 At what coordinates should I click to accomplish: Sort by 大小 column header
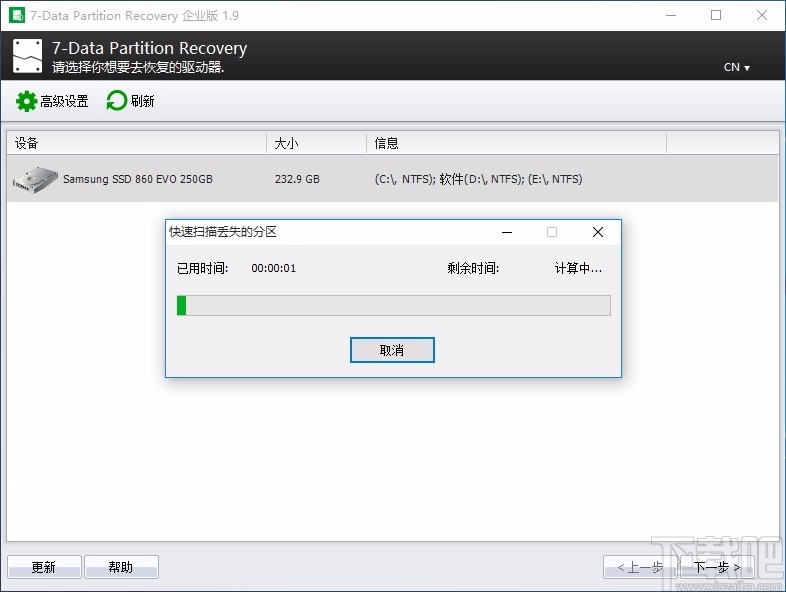[316, 143]
